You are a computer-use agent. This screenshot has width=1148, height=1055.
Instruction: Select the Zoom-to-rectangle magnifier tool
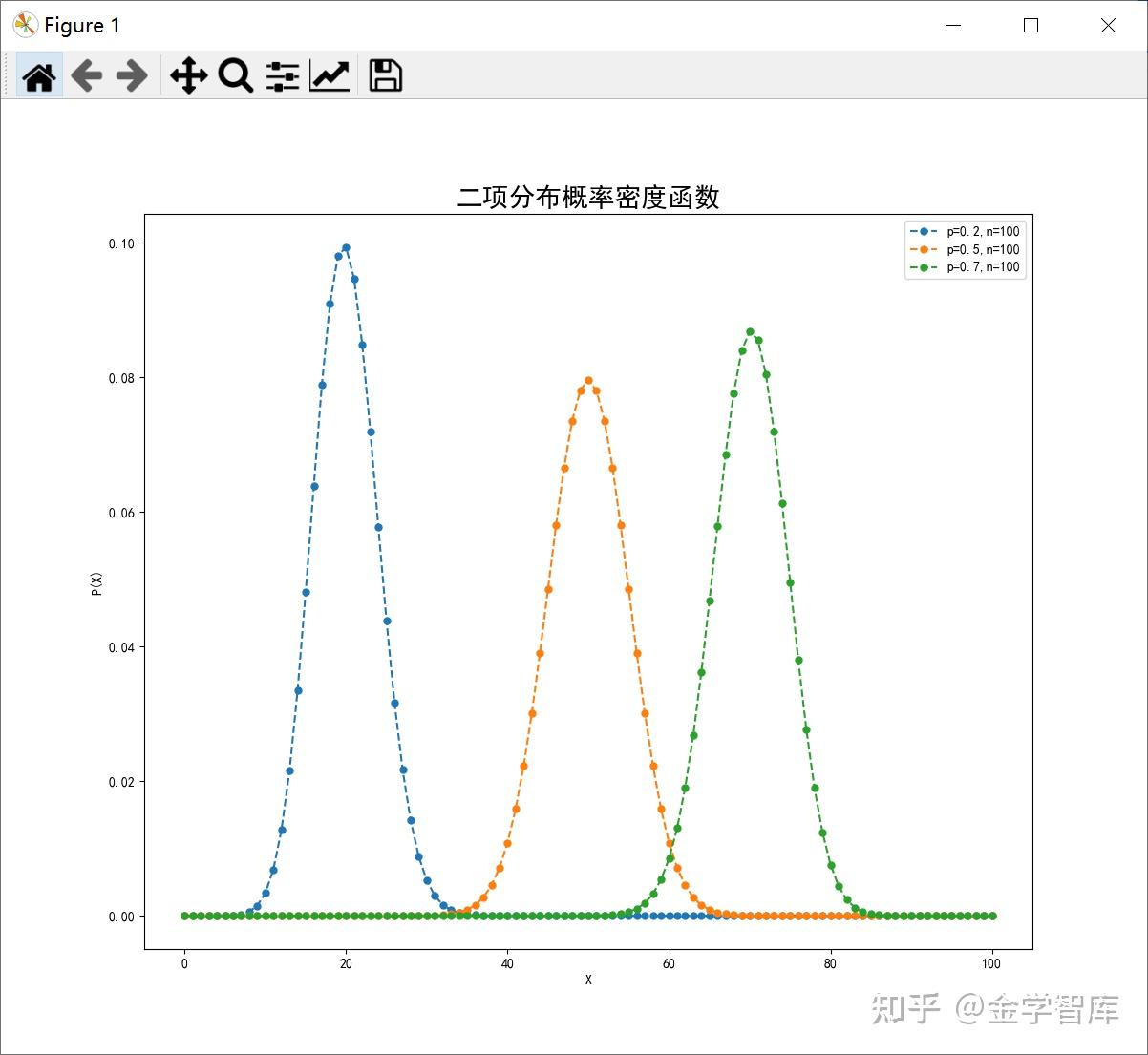(235, 75)
